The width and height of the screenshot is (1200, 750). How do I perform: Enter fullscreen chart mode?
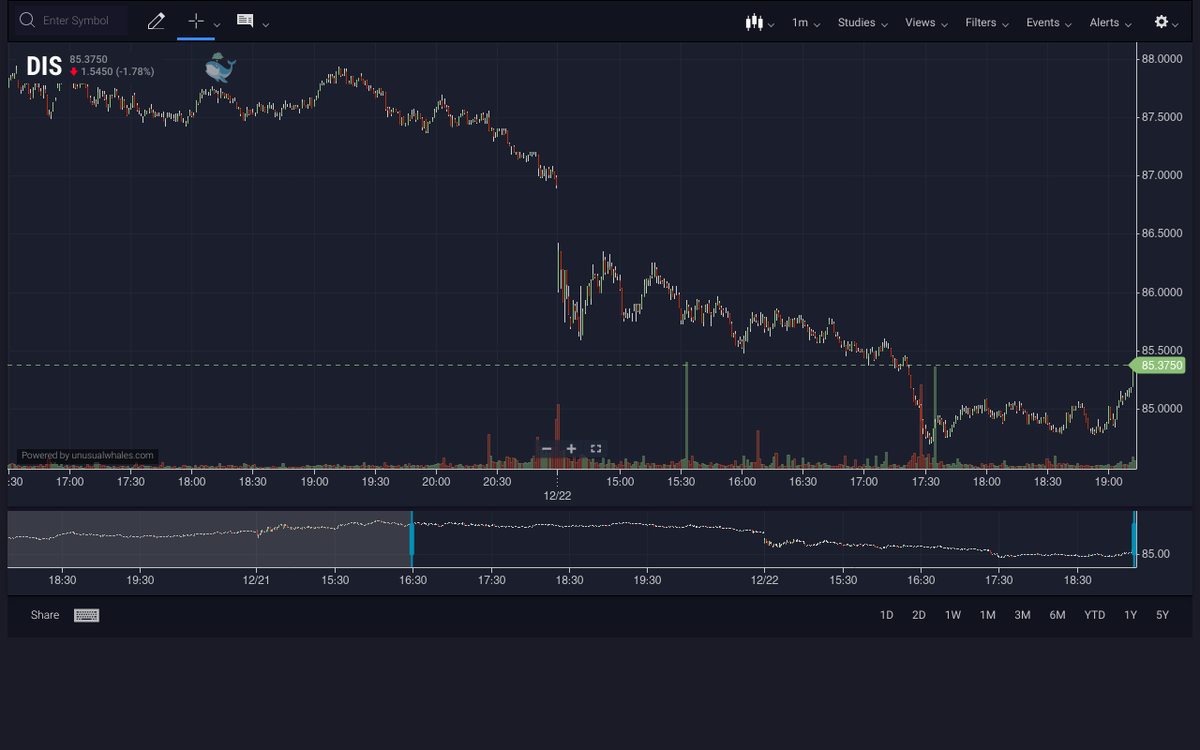pyautogui.click(x=595, y=448)
